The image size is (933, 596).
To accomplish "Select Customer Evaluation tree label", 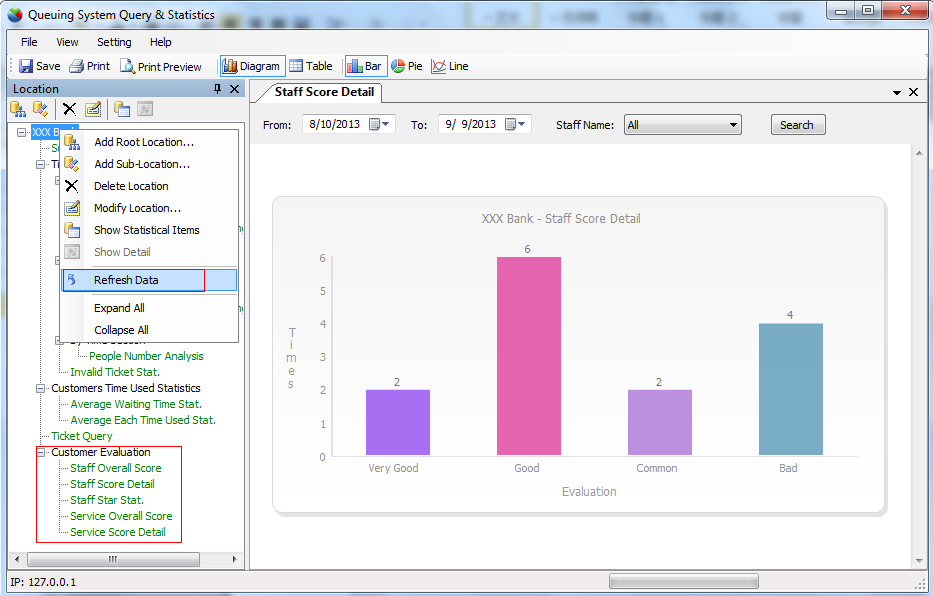I will tap(101, 452).
